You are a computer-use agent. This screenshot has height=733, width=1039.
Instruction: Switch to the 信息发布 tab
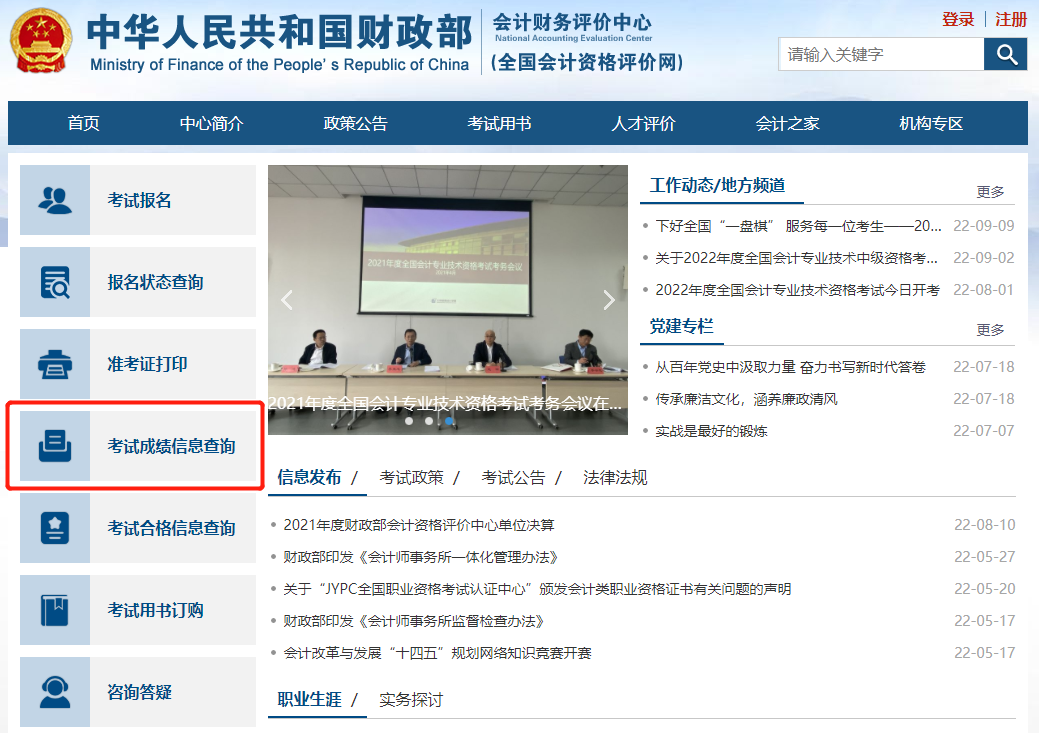coord(309,477)
